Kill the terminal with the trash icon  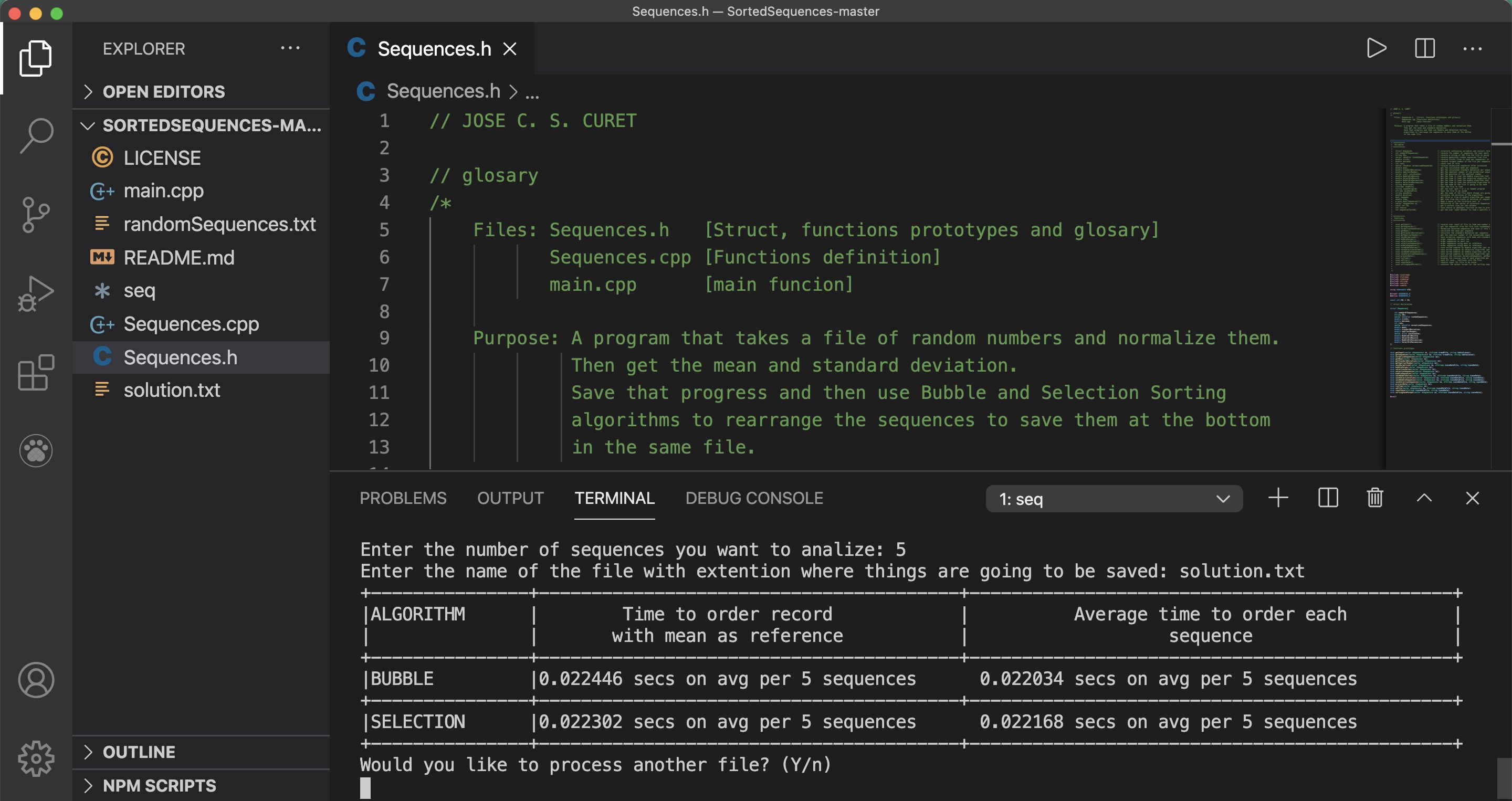tap(1375, 498)
